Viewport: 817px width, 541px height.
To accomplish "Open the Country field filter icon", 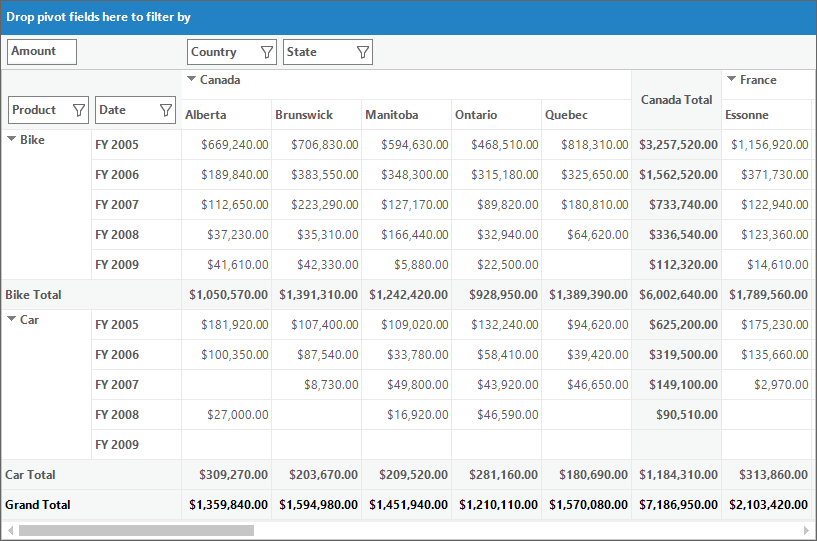I will (x=266, y=52).
